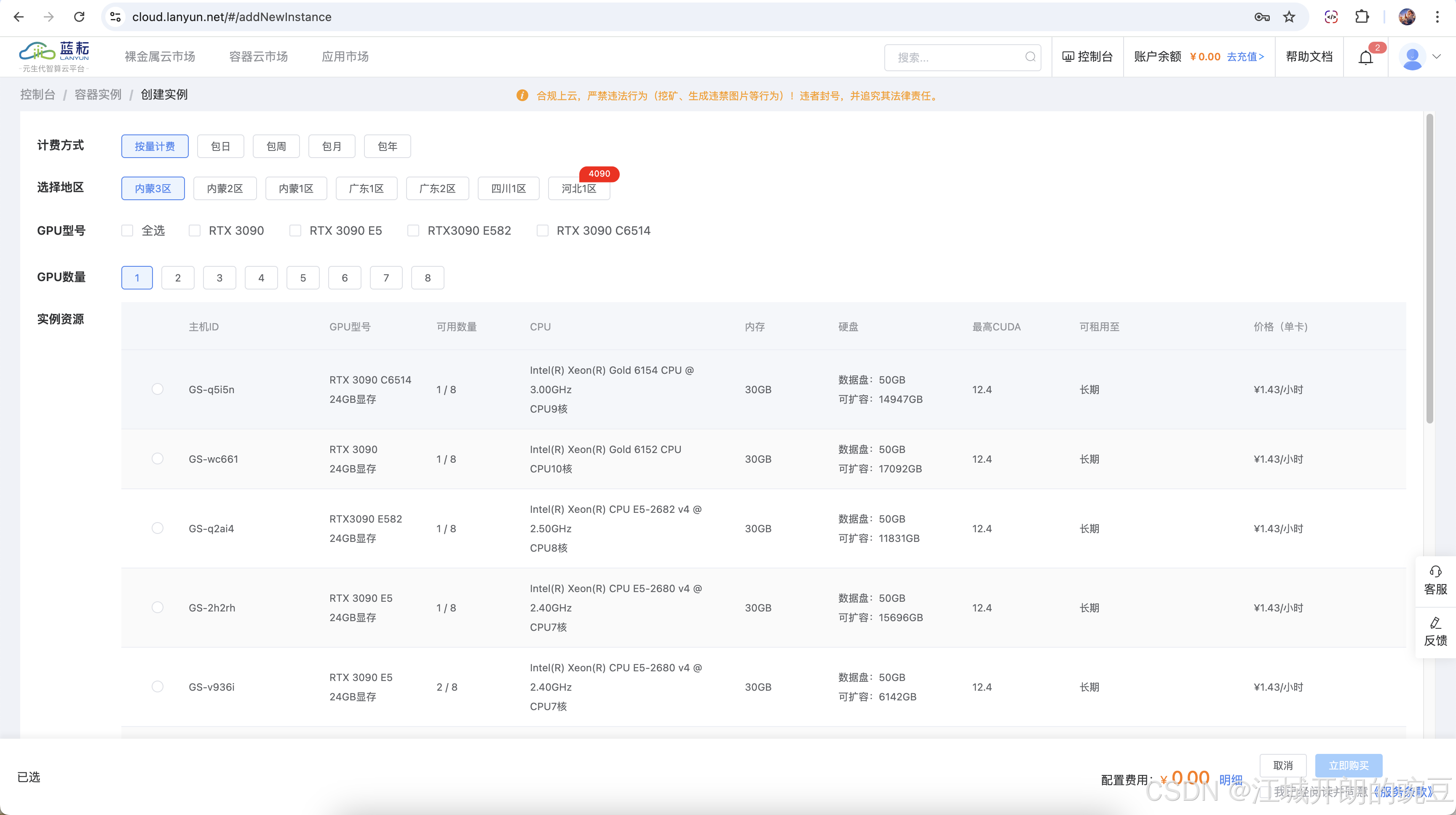
Task: Click the browser forward arrow
Action: (x=48, y=17)
